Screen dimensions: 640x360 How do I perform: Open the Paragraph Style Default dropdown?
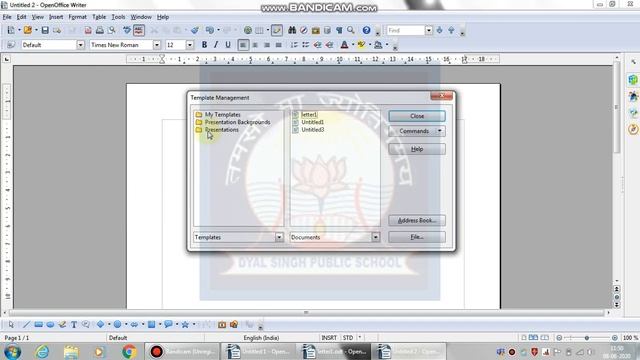click(80, 45)
